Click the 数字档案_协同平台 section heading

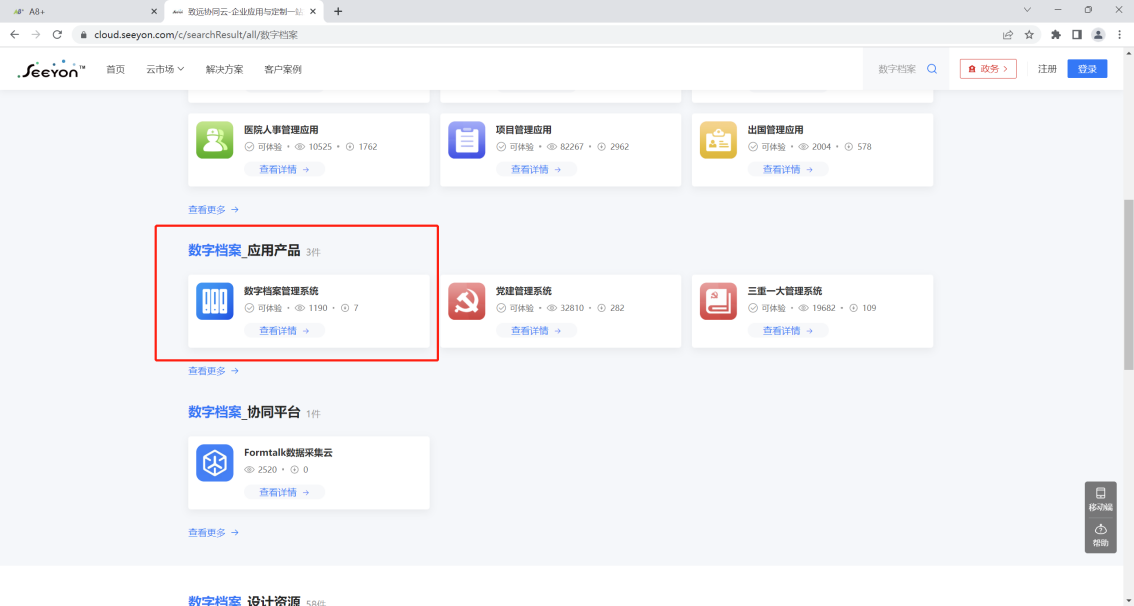click(x=244, y=412)
